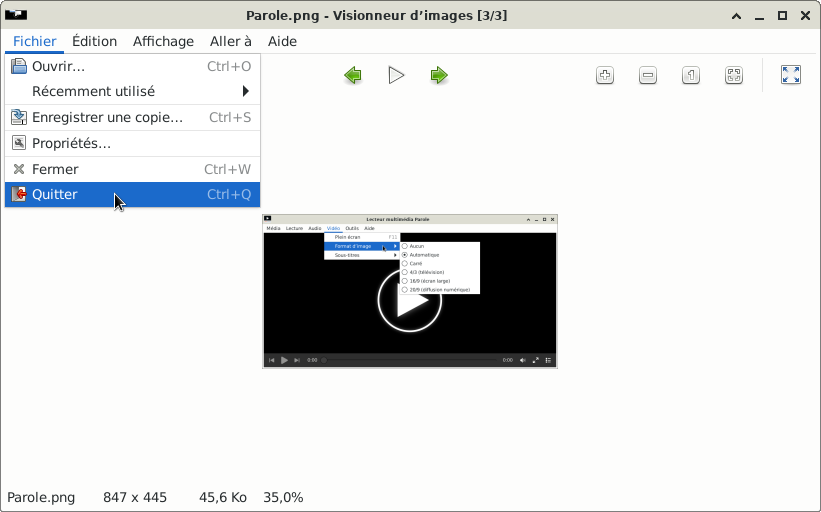
Task: Start the slideshow with the play icon
Action: (396, 75)
